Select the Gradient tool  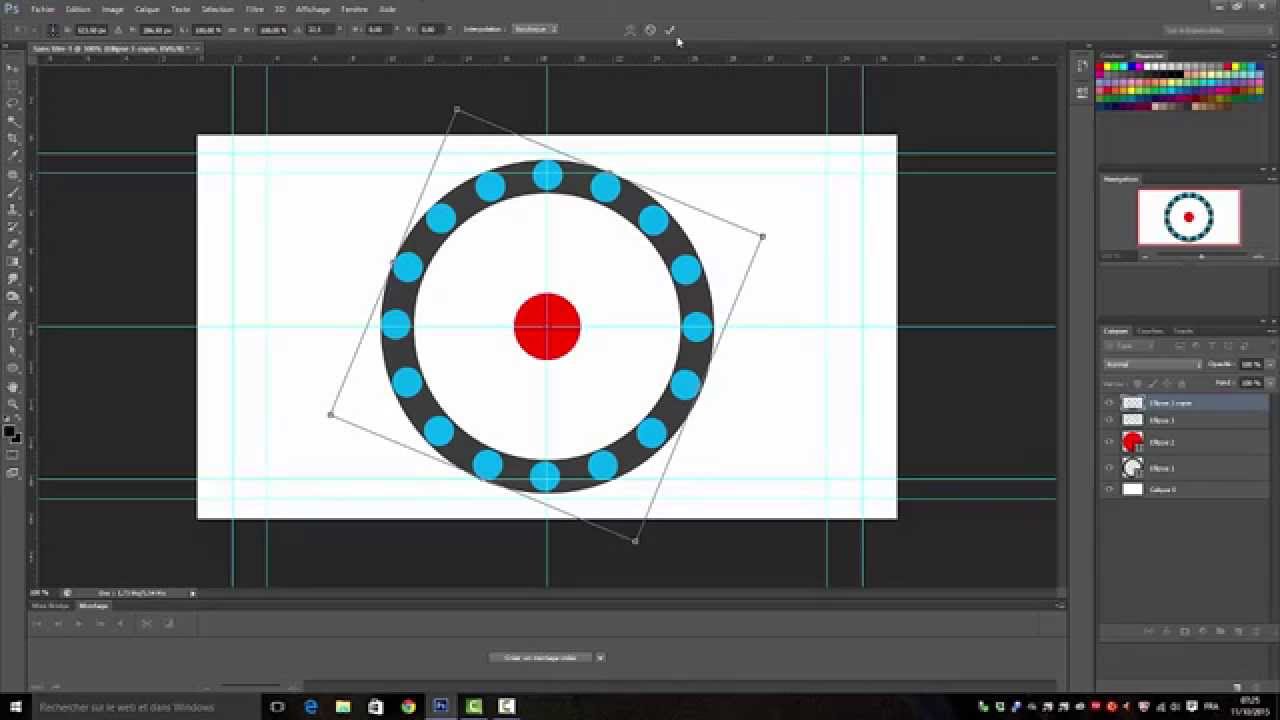[13, 262]
